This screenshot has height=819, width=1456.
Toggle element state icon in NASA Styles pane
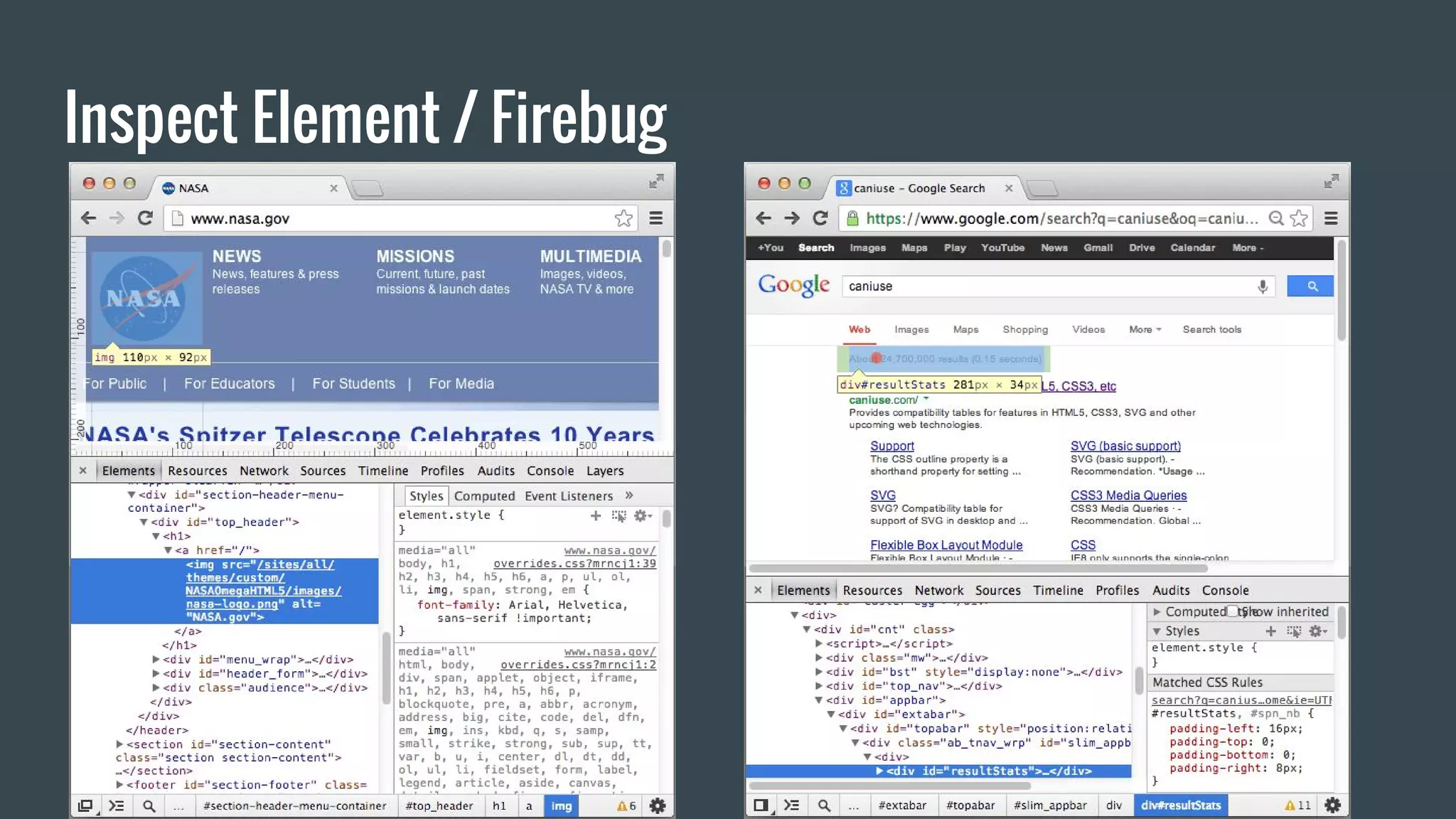coord(619,516)
